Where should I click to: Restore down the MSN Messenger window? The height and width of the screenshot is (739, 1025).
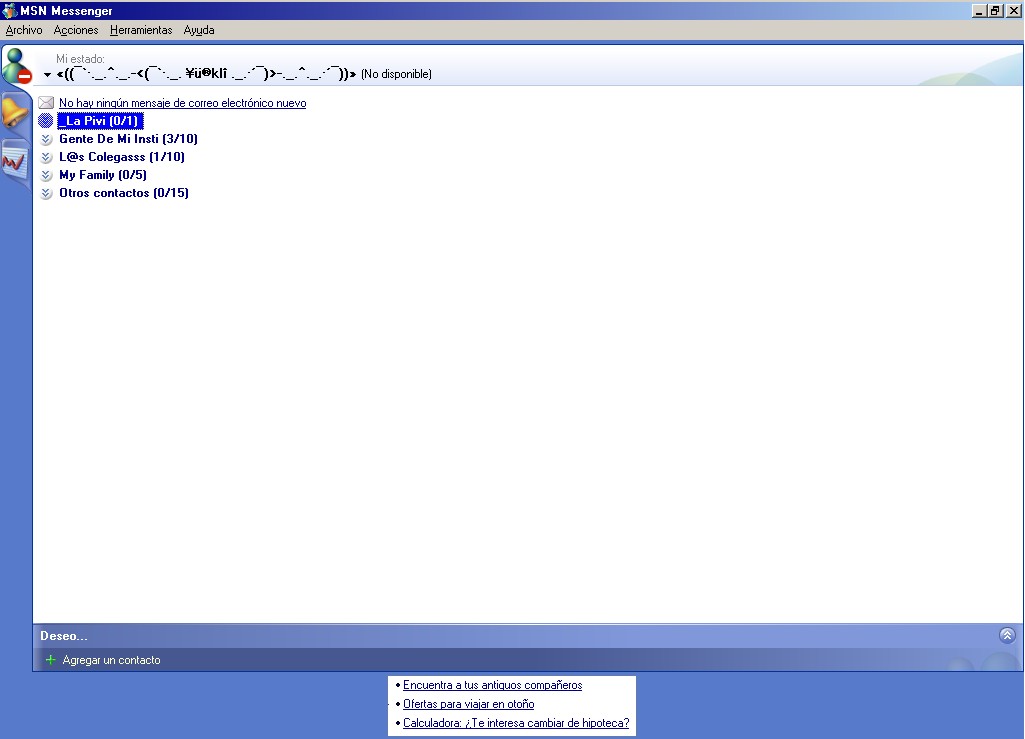click(995, 10)
